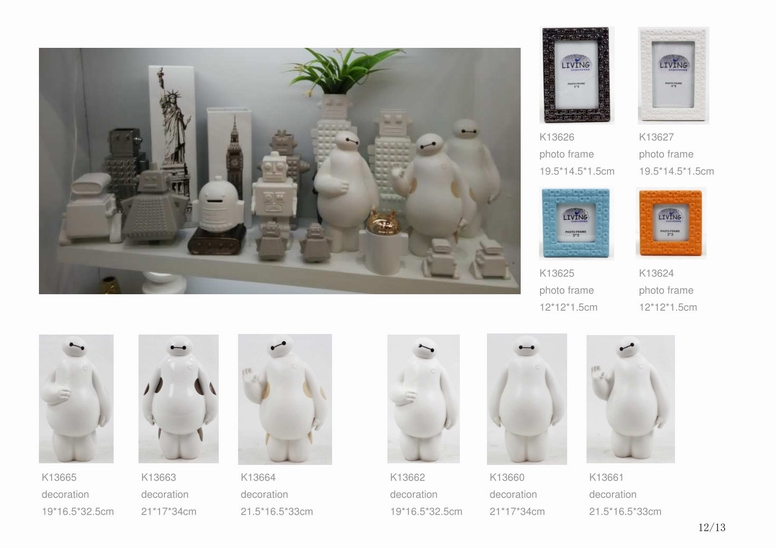The image size is (776, 548).
Task: Click the orange K13624 photo frame image
Action: coord(671,223)
